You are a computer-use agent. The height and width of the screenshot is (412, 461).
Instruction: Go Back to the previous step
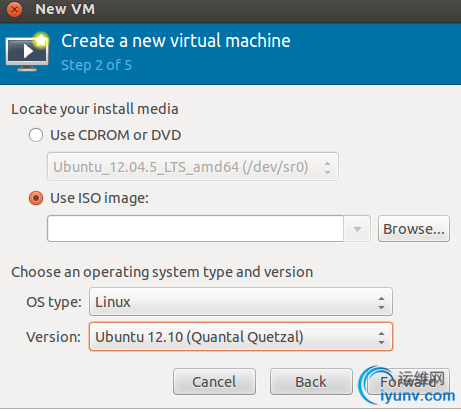(311, 382)
